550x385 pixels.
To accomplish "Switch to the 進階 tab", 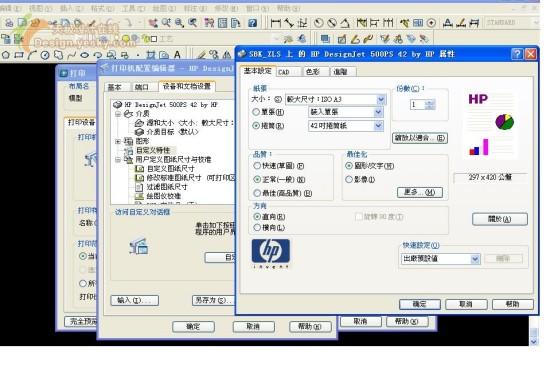I will (343, 72).
